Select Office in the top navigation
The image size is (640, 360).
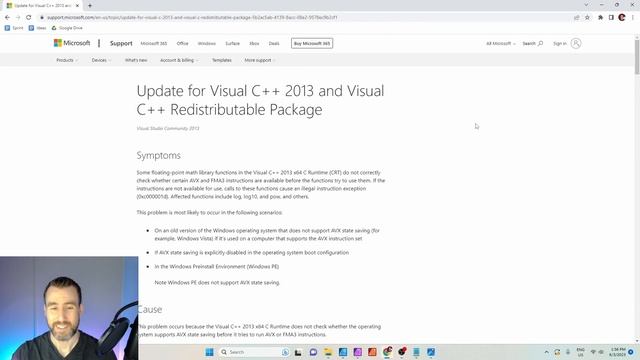[x=182, y=43]
